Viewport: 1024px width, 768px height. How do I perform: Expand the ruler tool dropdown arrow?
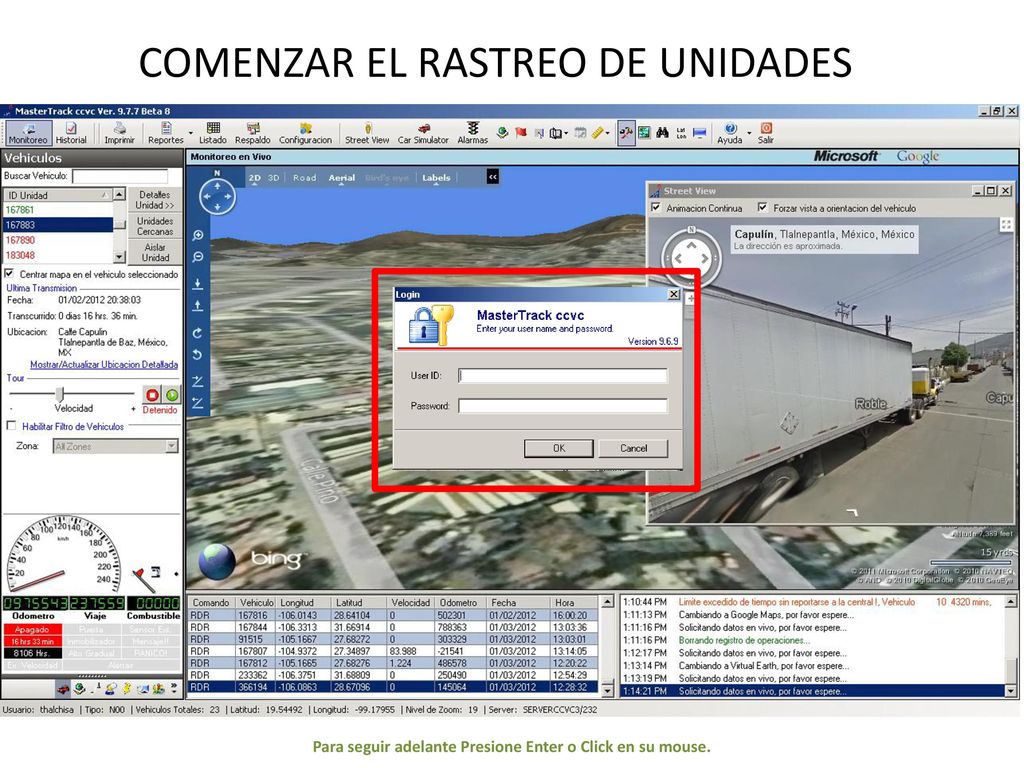pos(608,133)
